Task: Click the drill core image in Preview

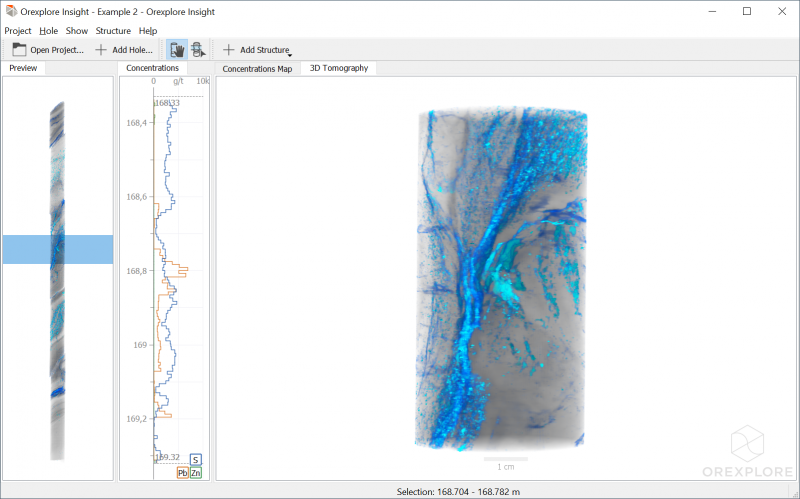Action: point(58,281)
